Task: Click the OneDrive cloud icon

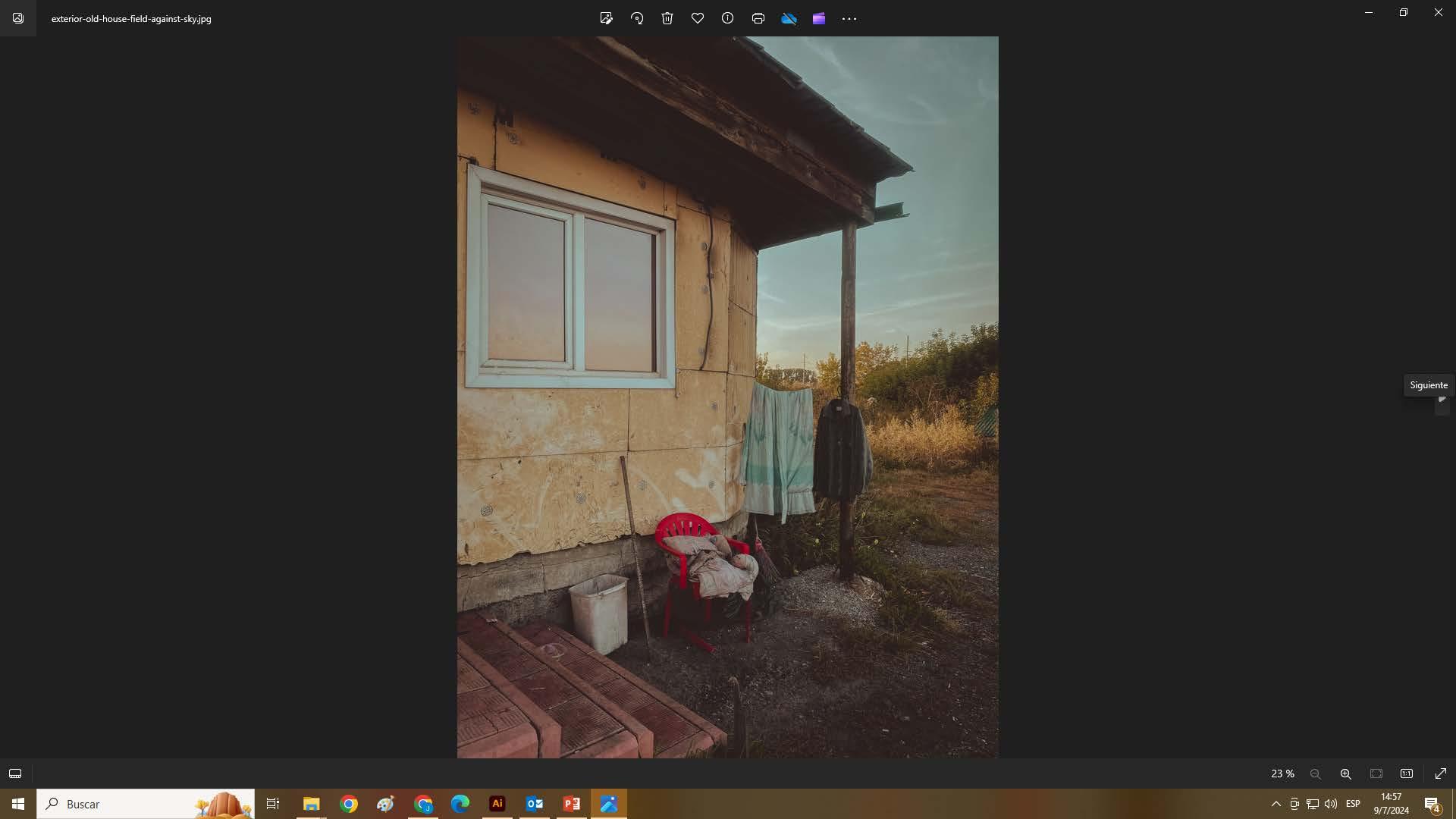Action: pos(789,18)
